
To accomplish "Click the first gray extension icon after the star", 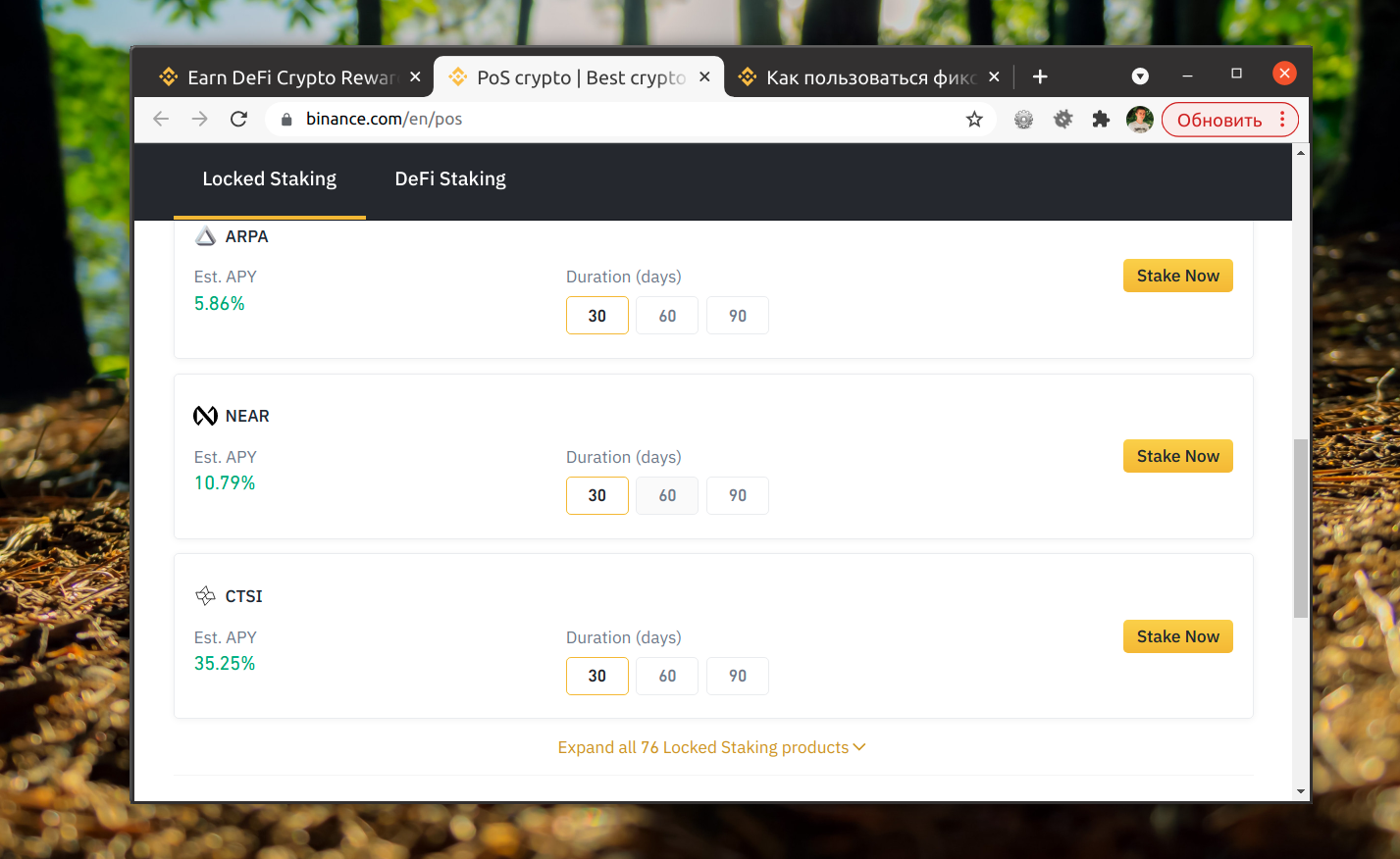I will click(1023, 120).
